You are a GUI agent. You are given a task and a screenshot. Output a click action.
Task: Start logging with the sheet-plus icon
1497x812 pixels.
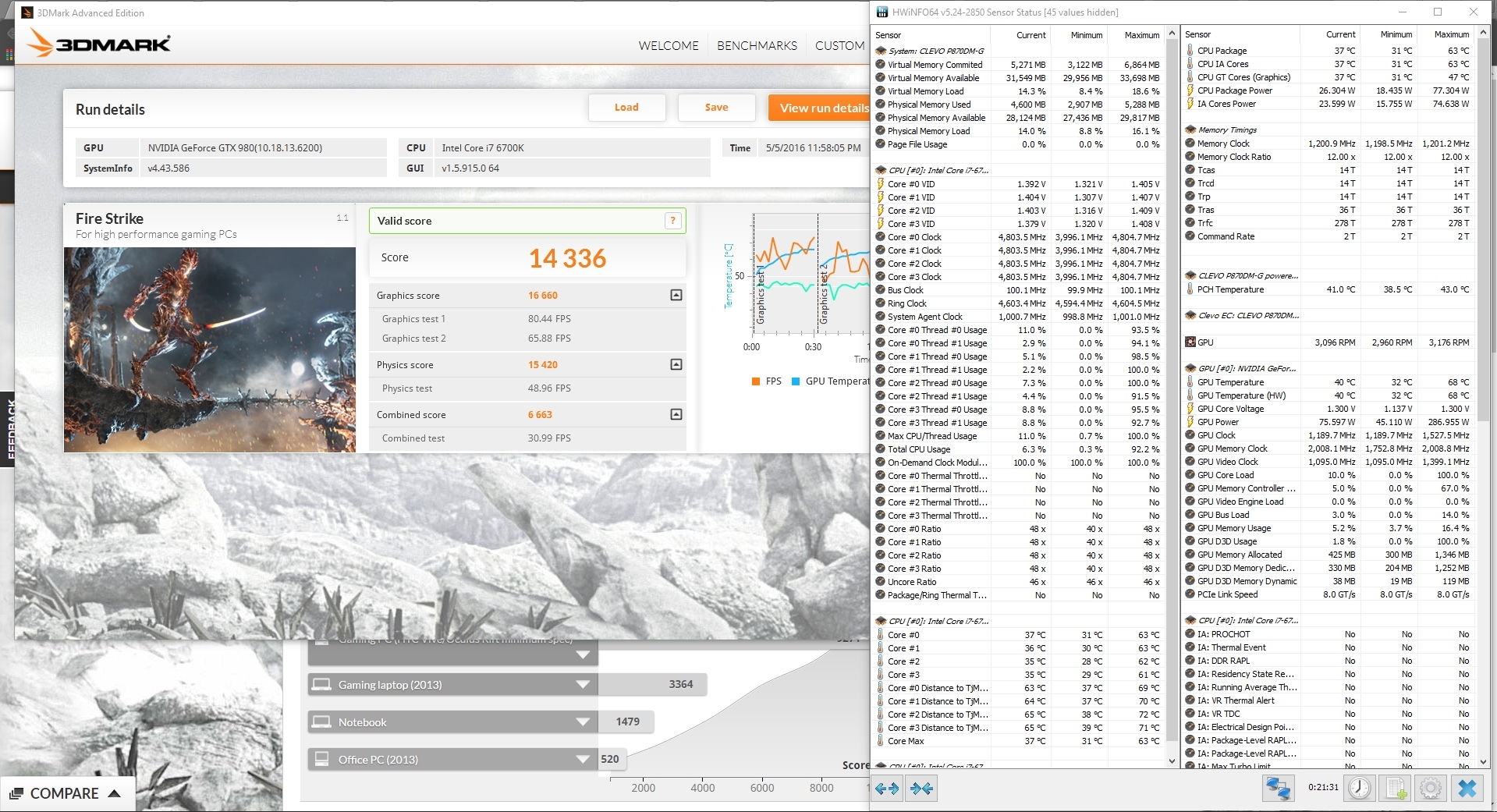1396,789
